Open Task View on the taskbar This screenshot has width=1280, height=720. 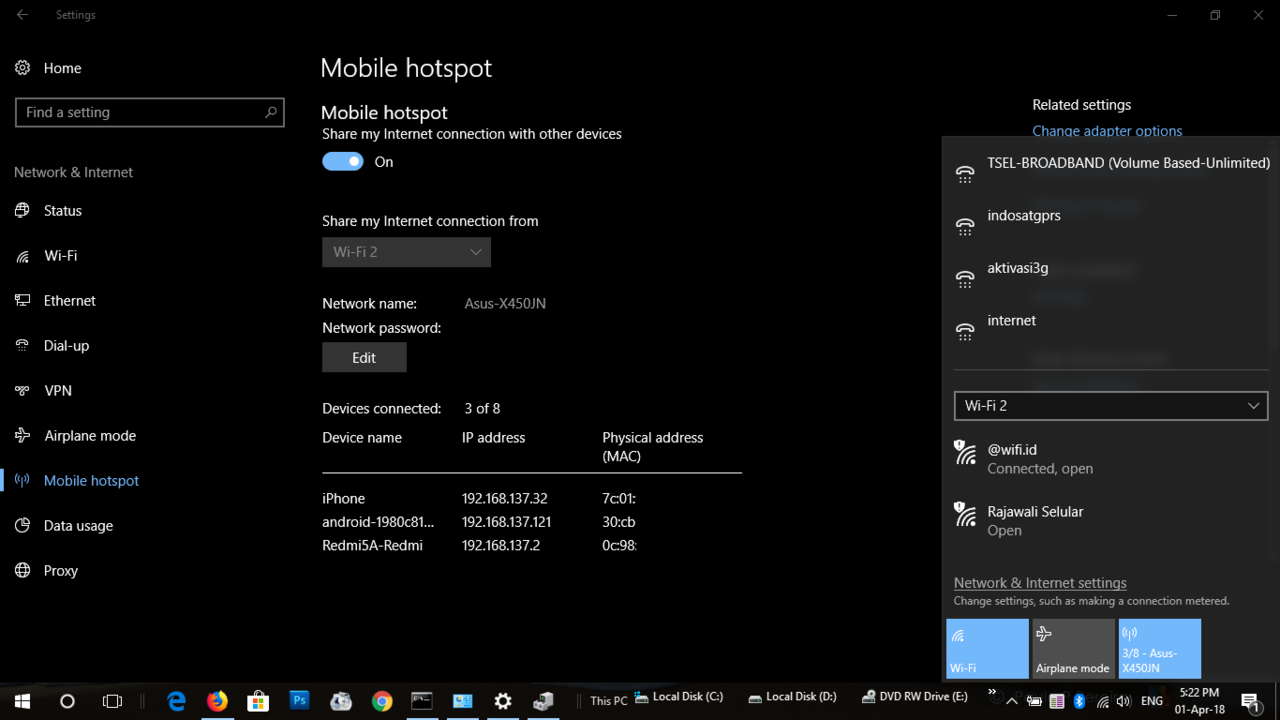pyautogui.click(x=112, y=702)
